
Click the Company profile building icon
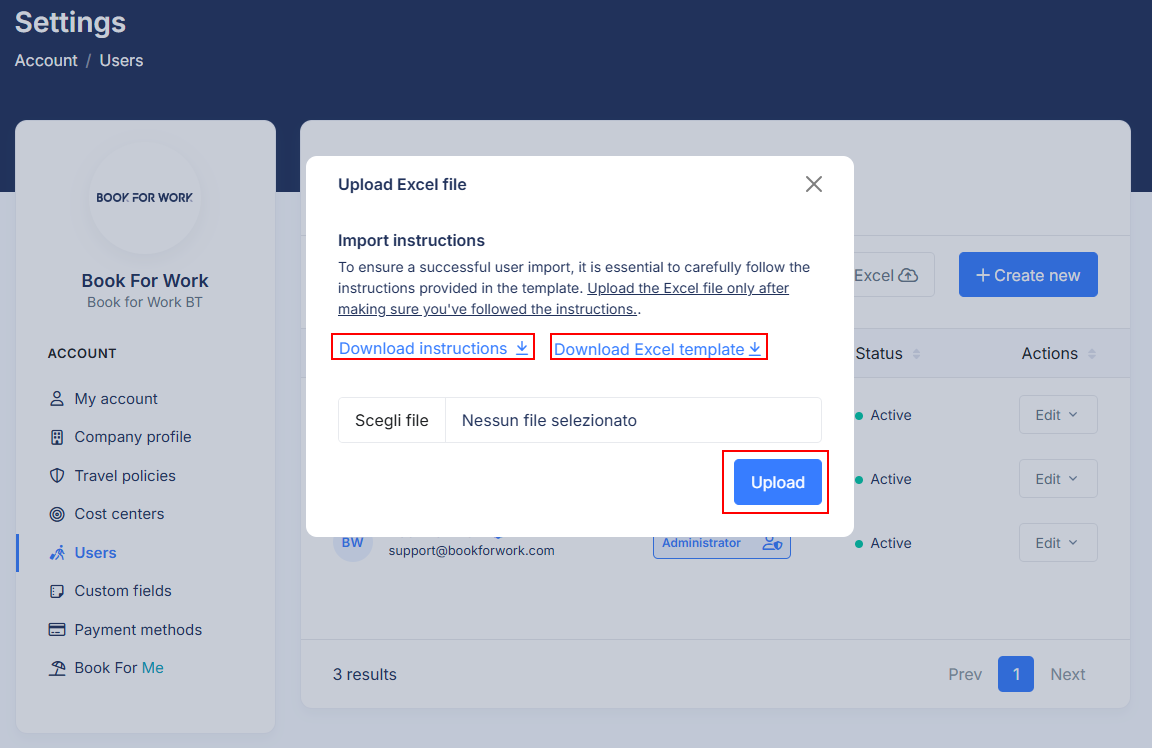(x=57, y=437)
